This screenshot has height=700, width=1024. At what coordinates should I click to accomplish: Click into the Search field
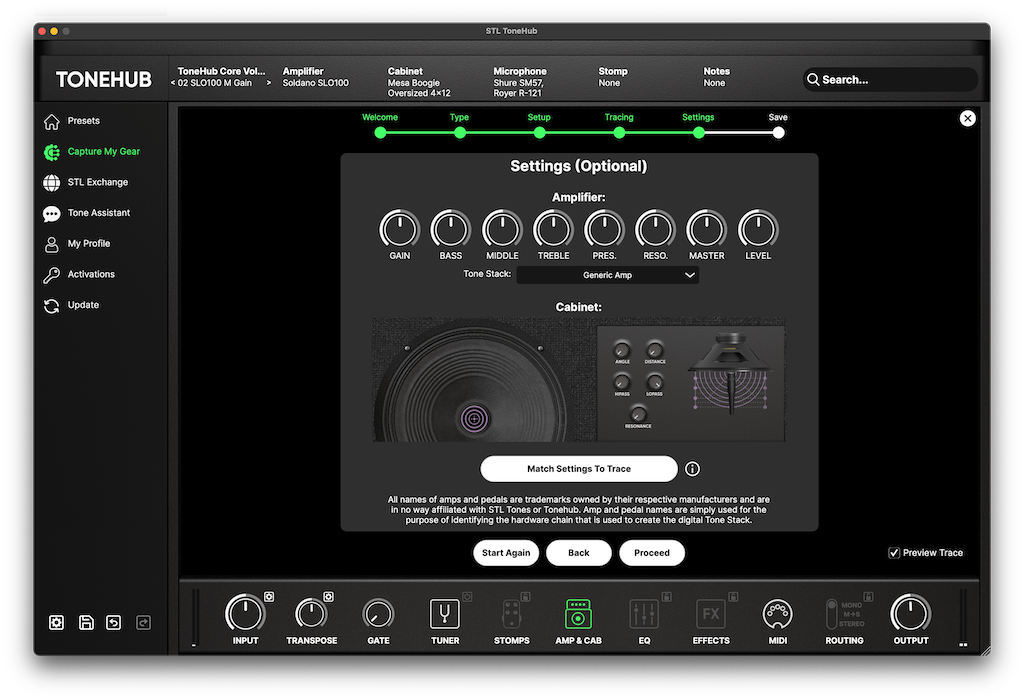tap(895, 80)
